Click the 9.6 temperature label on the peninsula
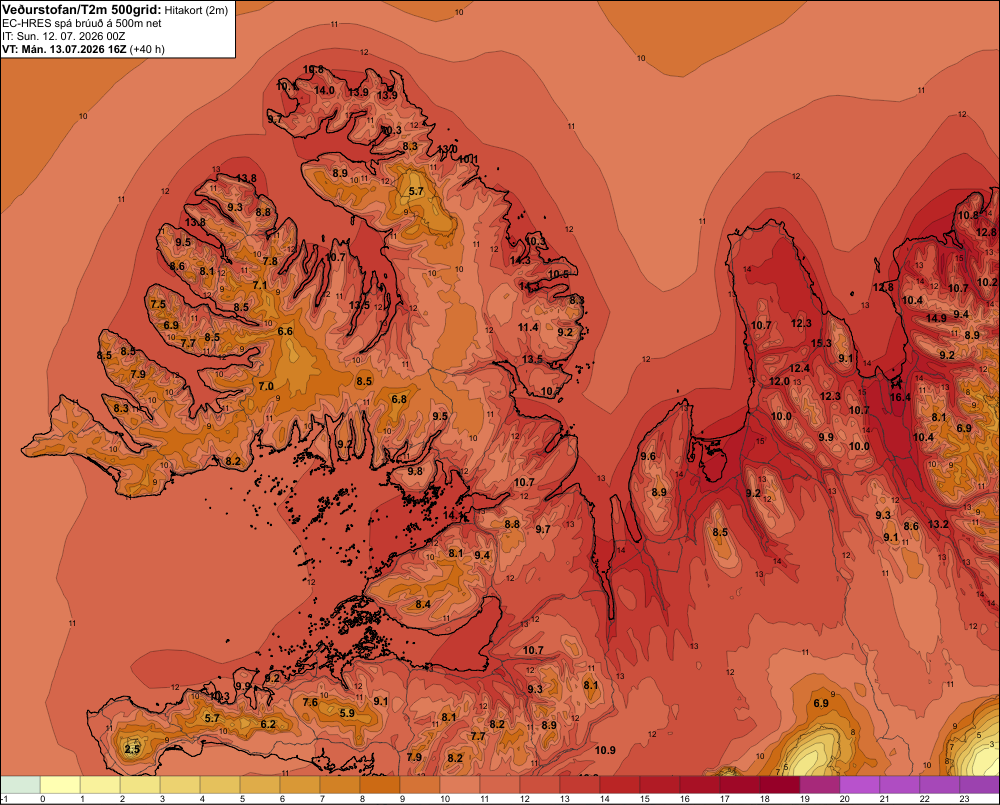The image size is (1000, 805). (648, 456)
